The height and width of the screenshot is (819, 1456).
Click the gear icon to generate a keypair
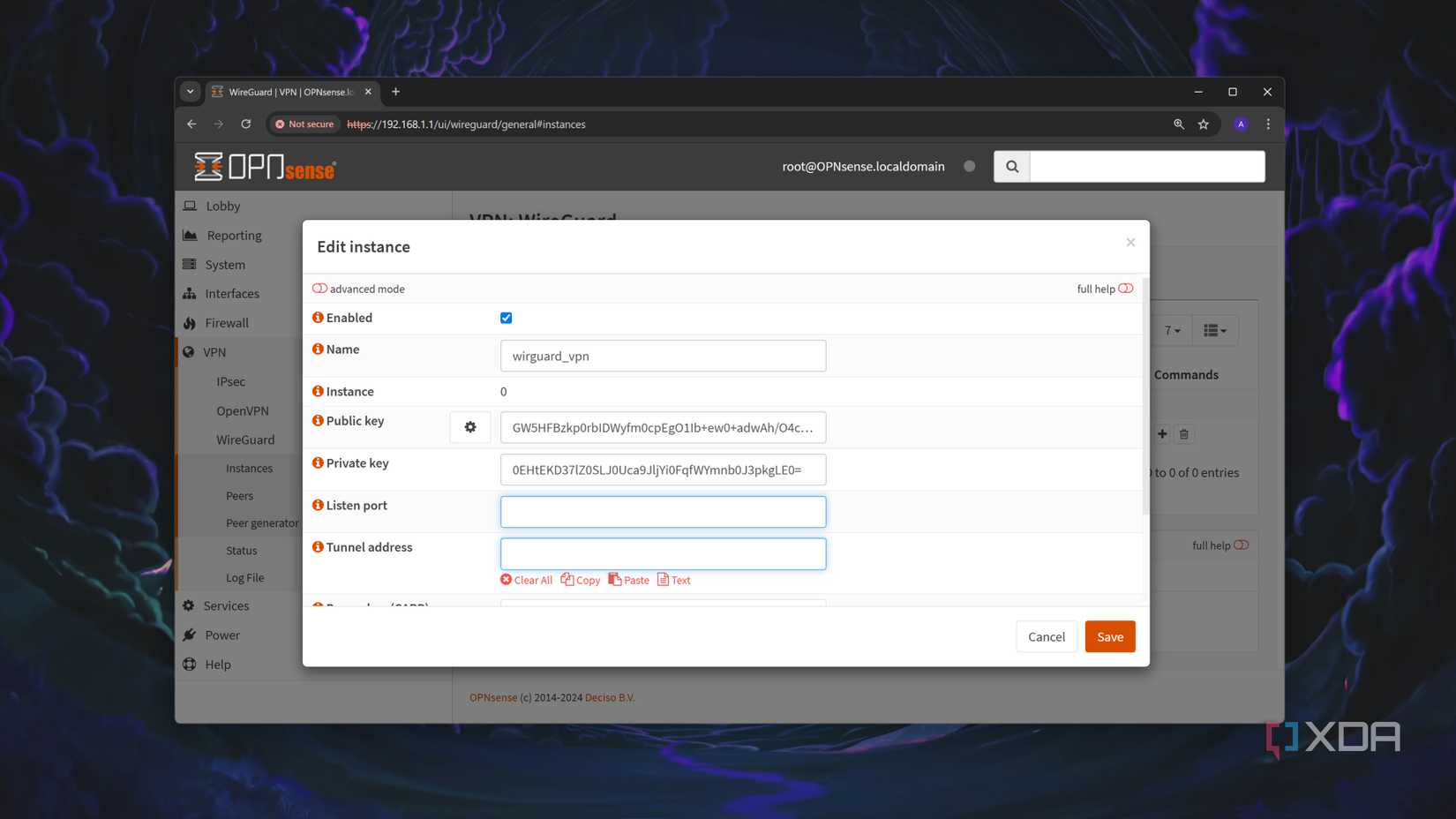[469, 426]
